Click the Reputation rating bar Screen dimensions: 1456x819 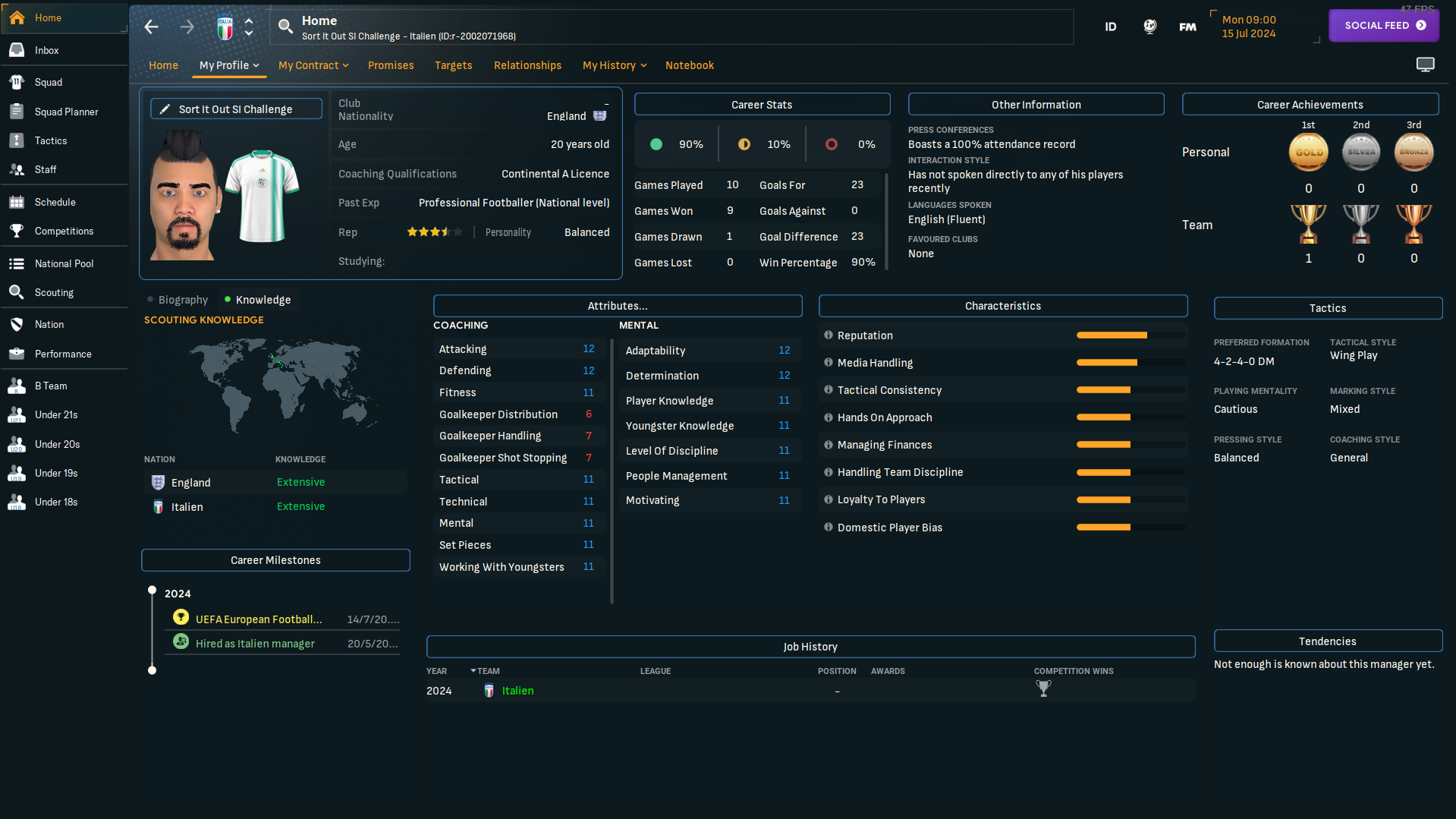click(x=1131, y=335)
